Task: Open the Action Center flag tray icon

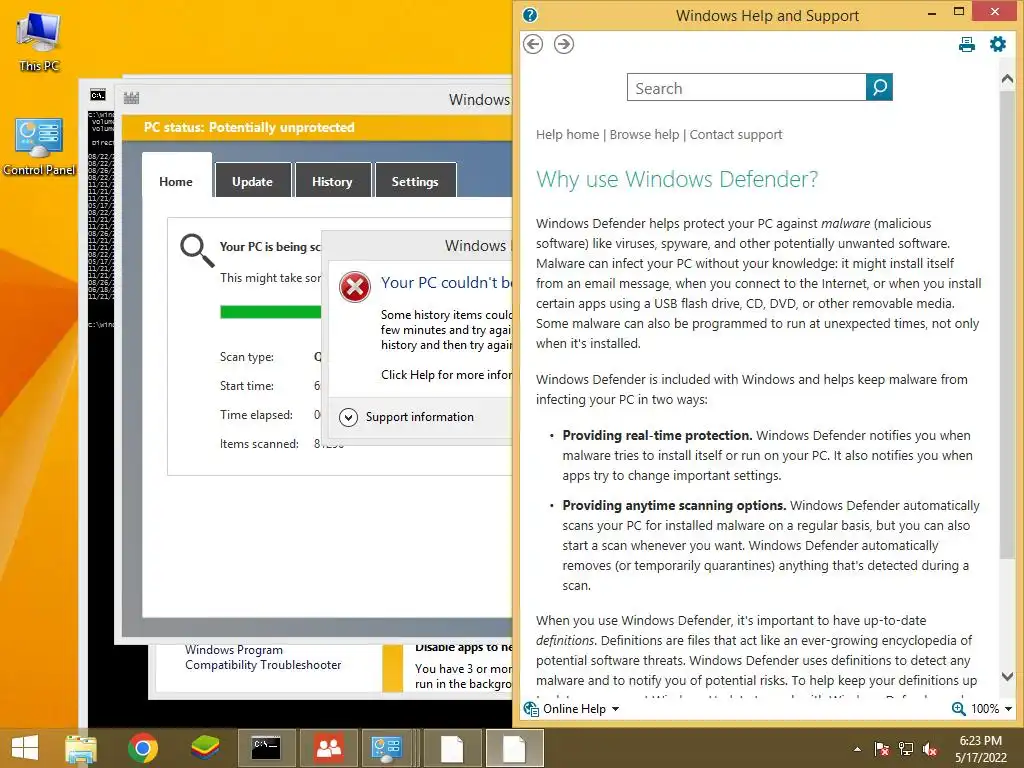Action: (x=882, y=749)
